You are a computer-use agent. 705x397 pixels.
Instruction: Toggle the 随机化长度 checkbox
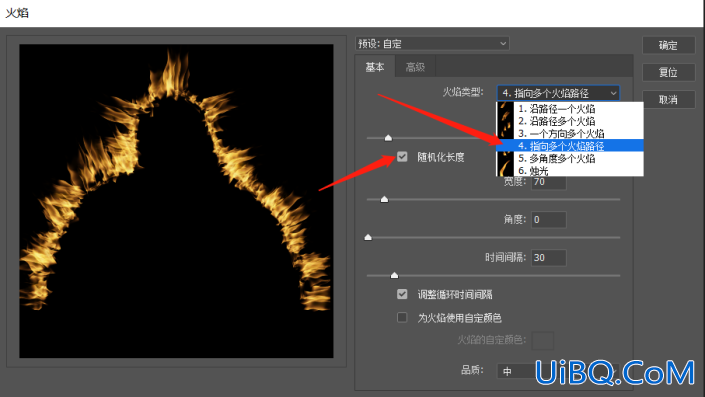click(x=402, y=156)
